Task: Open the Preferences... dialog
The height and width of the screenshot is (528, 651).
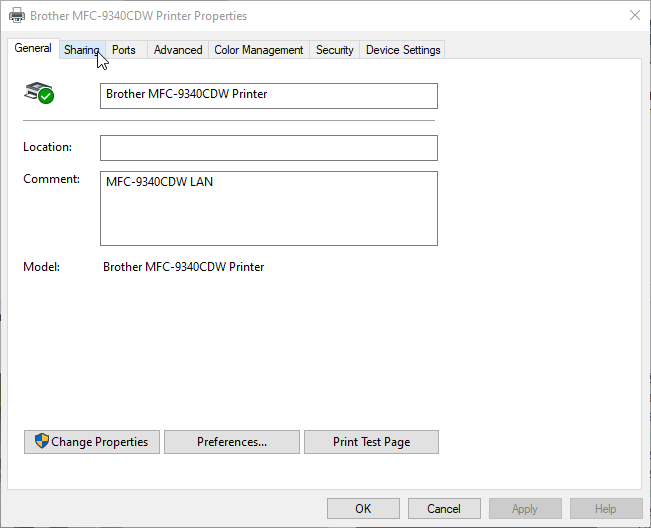Action: coord(232,442)
